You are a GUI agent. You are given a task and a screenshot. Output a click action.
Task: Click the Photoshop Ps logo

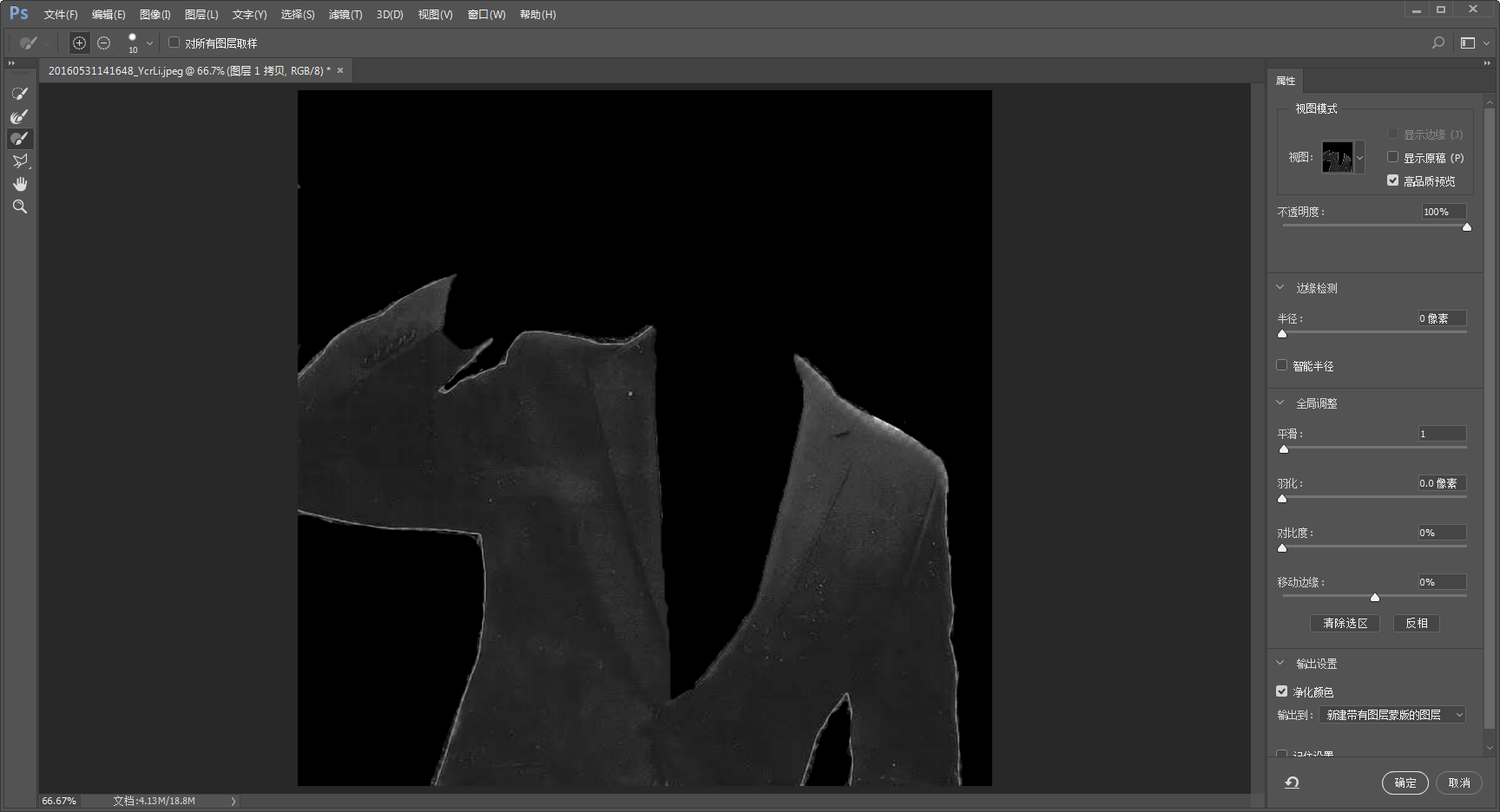18,13
